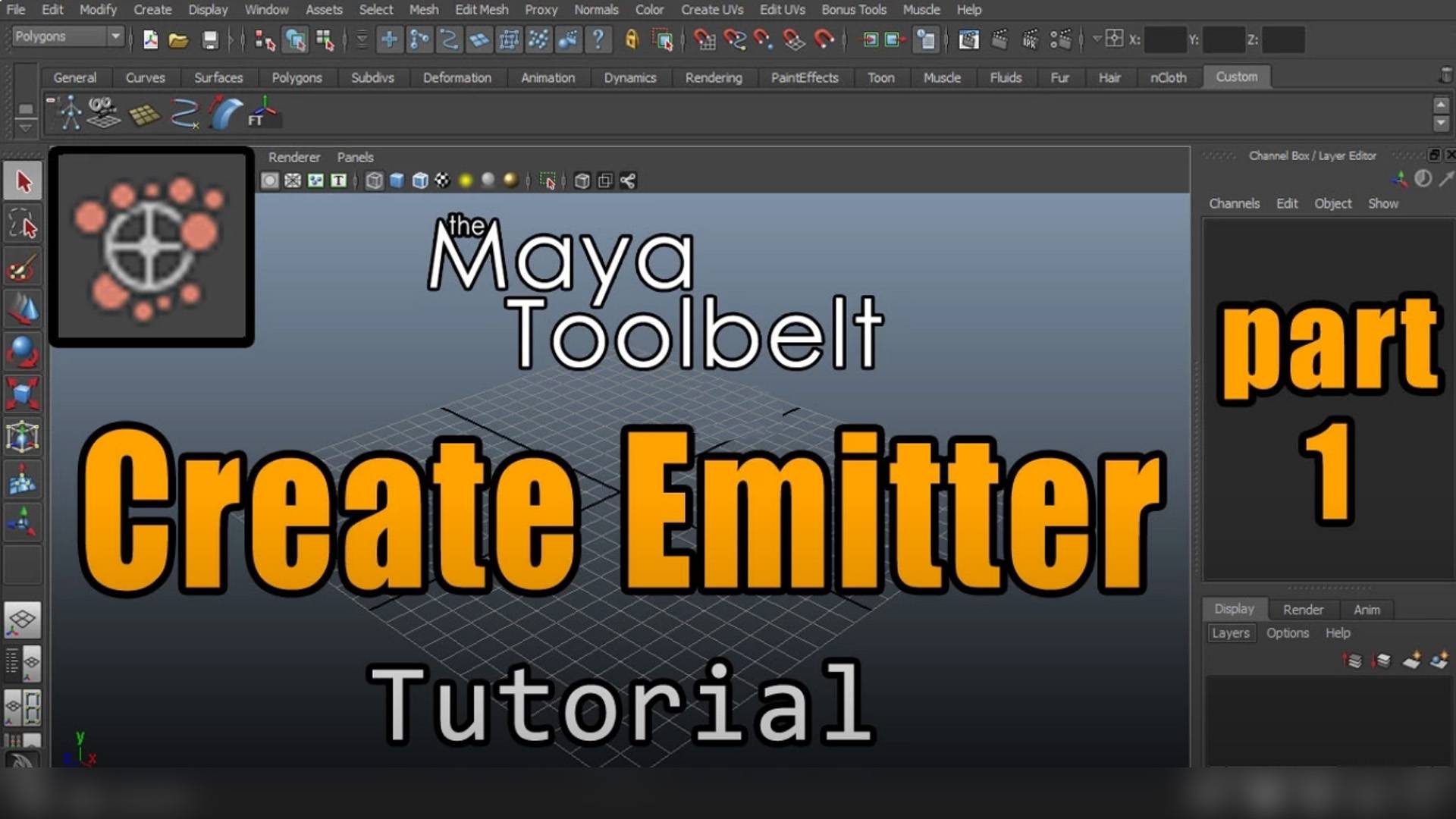The width and height of the screenshot is (1456, 819).
Task: Click the Y coordinate input field
Action: click(1224, 39)
